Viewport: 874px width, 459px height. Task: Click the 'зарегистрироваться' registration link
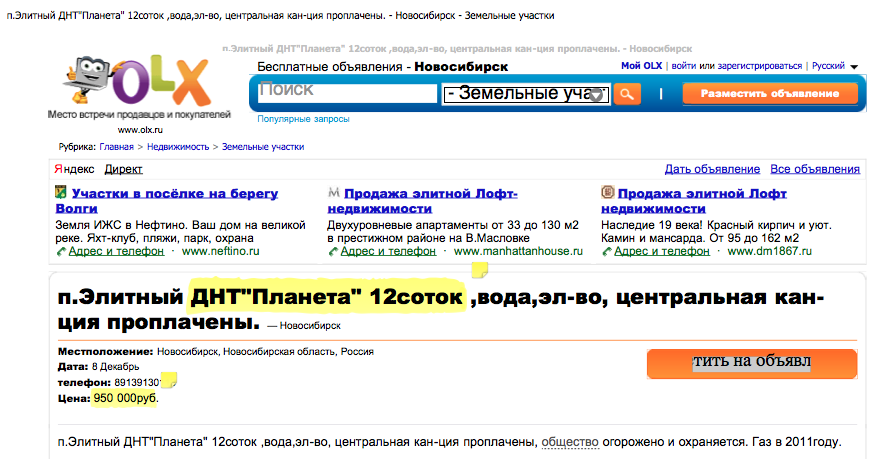pos(754,66)
